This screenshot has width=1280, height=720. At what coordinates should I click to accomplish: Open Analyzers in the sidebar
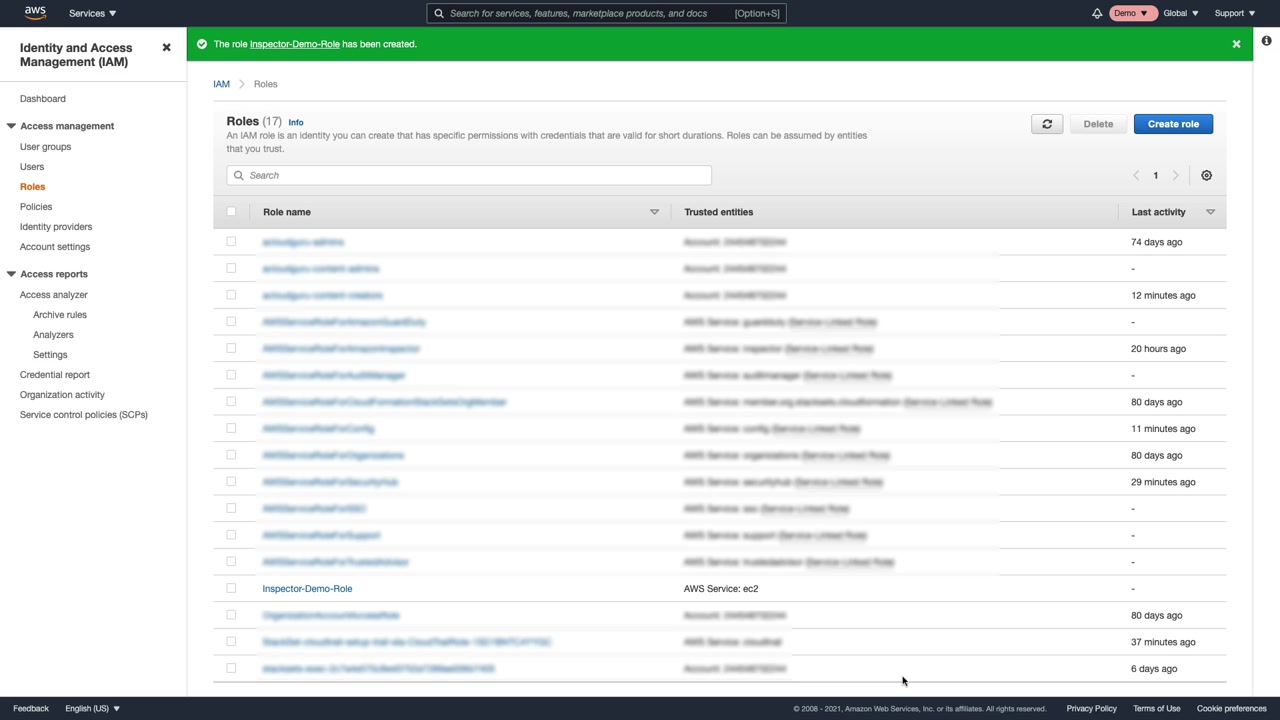click(x=53, y=335)
